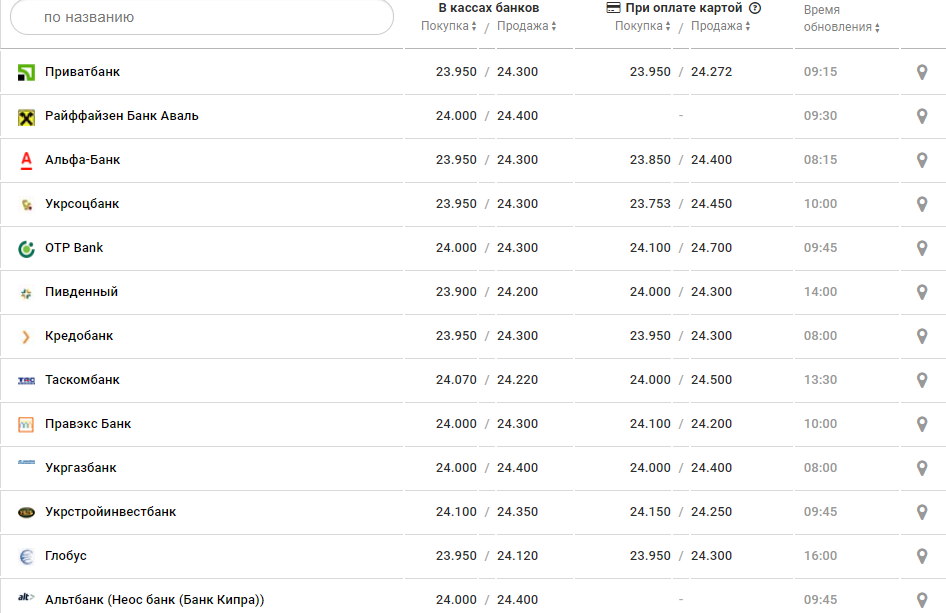Show the OTP Bank location pin

tap(922, 248)
